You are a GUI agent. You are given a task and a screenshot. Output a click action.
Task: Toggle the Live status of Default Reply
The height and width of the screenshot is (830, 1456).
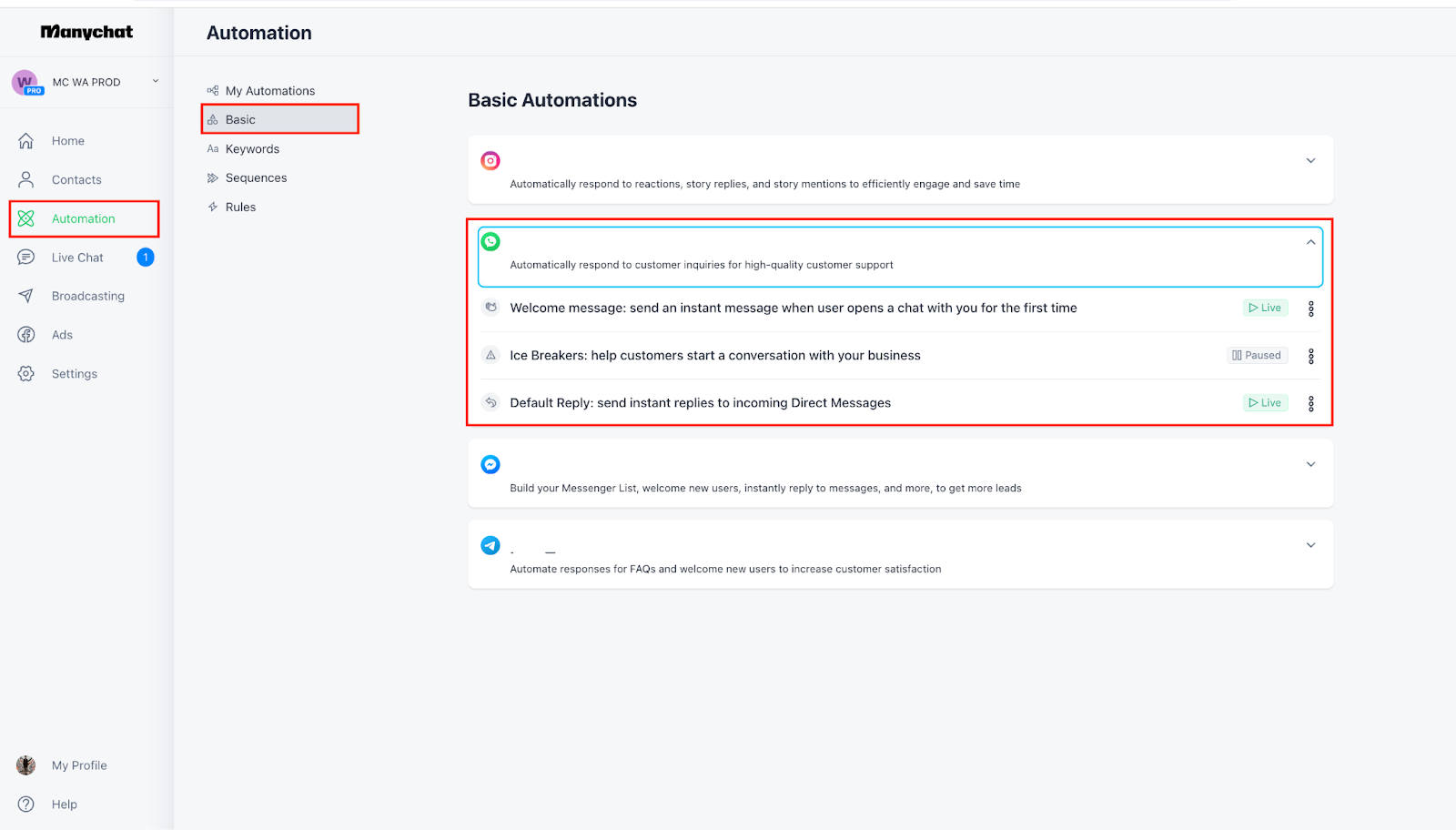click(x=1265, y=403)
